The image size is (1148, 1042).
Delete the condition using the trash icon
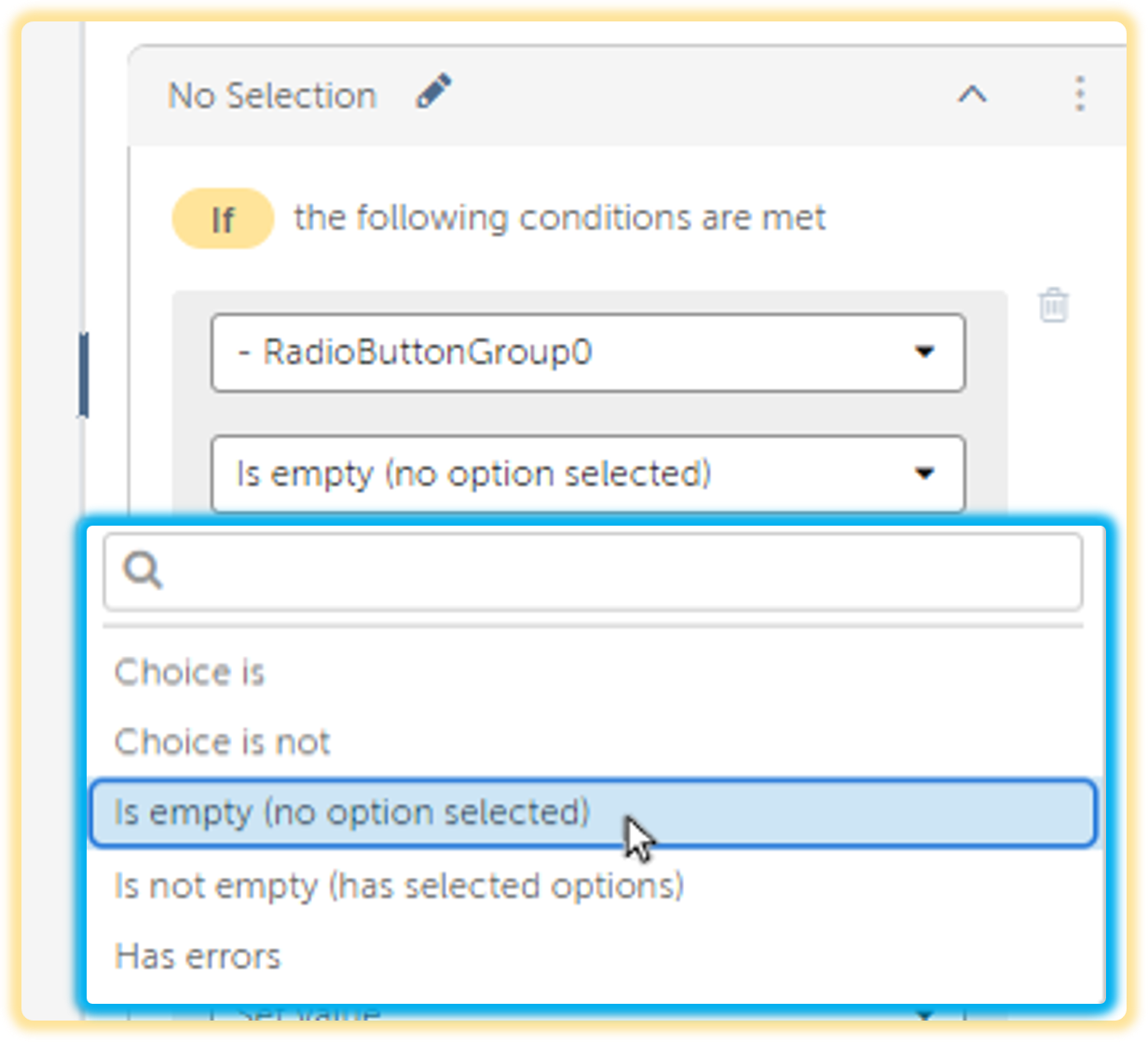tap(1053, 305)
